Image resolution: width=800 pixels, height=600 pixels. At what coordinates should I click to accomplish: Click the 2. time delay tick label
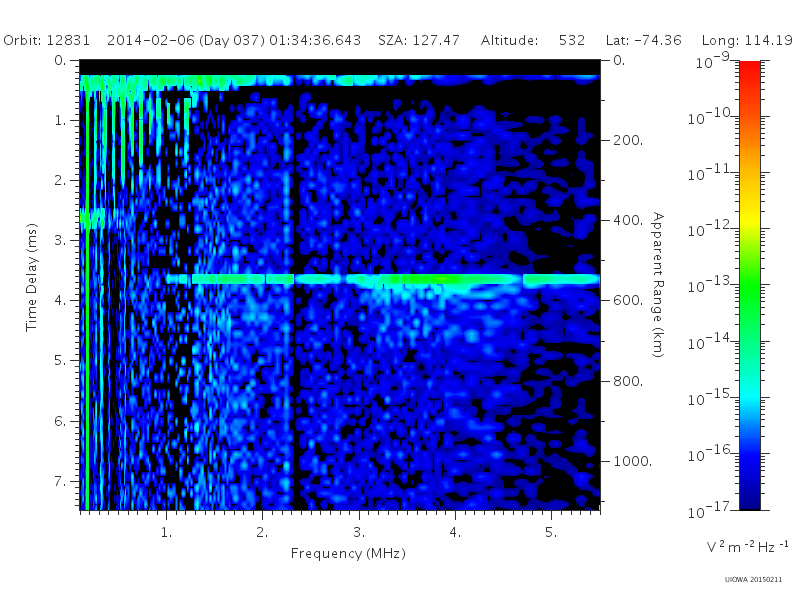coord(60,181)
